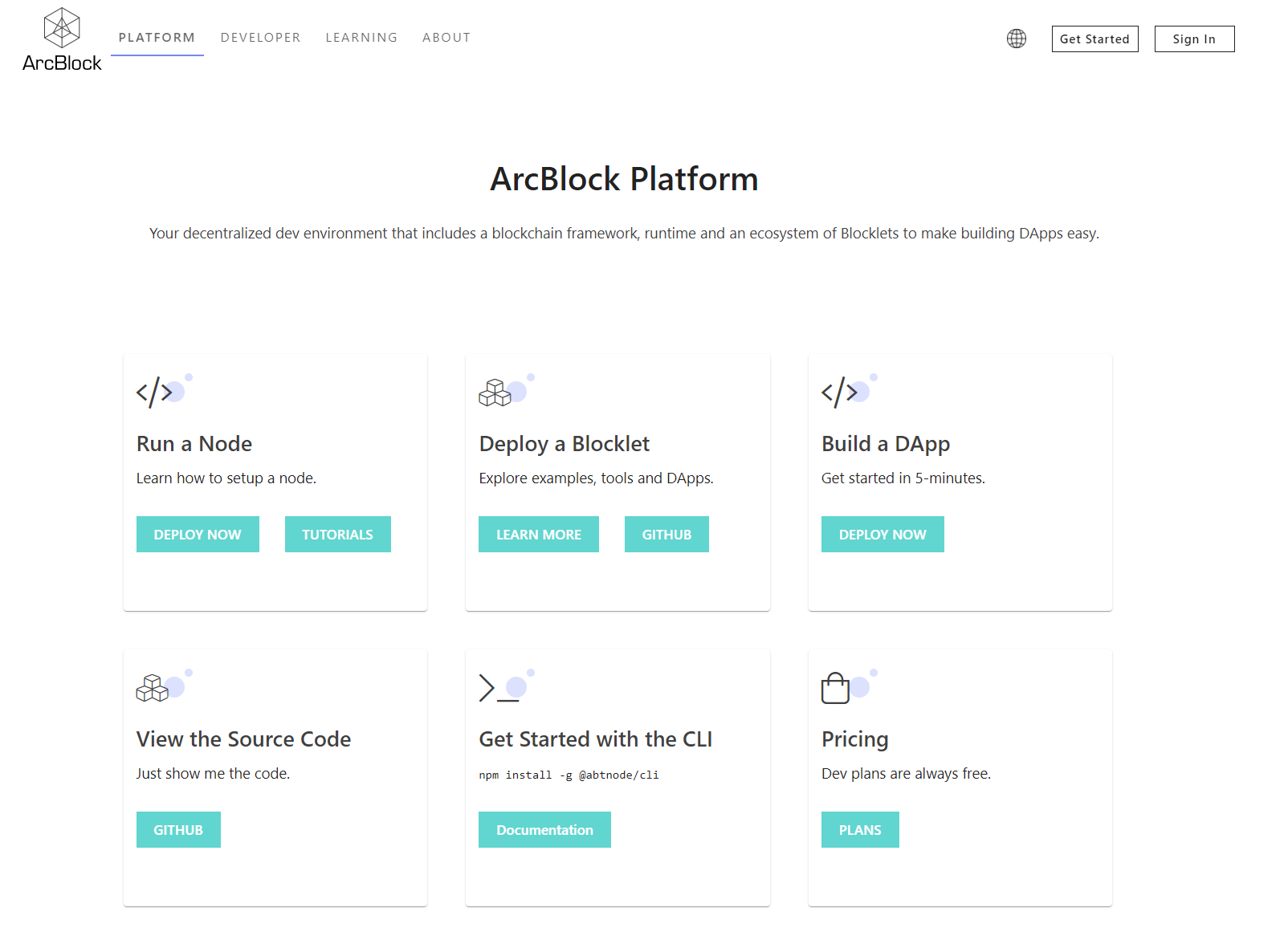Go to the About menu item
The image size is (1288, 936).
[x=446, y=38]
